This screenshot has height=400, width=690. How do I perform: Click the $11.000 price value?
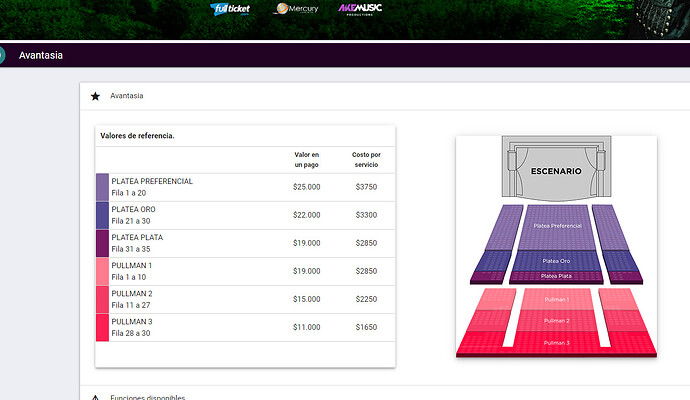(307, 327)
